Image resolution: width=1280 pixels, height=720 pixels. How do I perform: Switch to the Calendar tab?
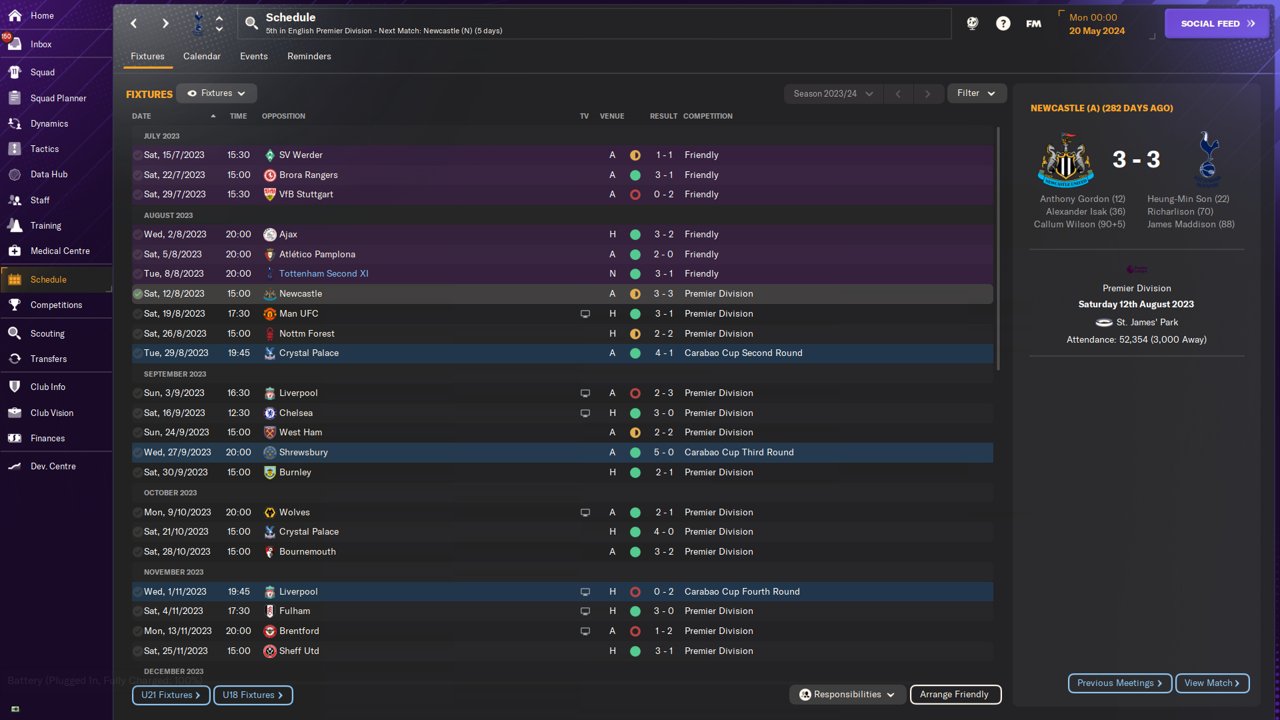pyautogui.click(x=201, y=56)
